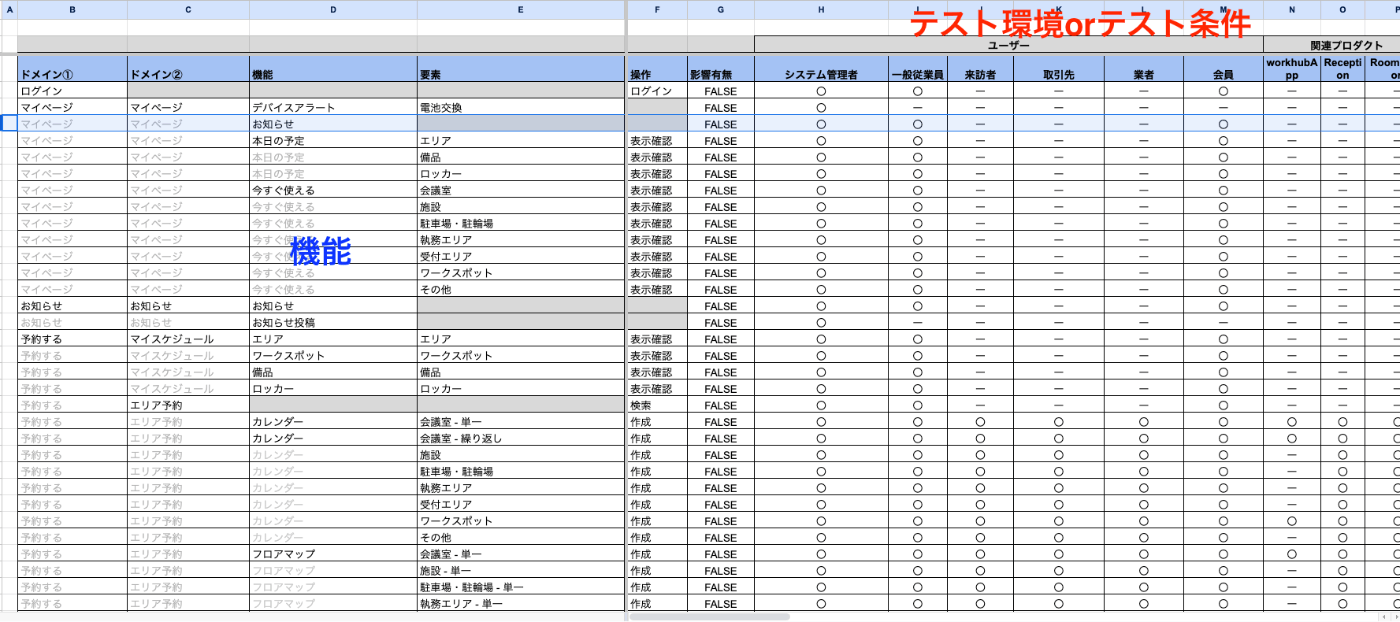Click the ドメイン① header cell
Image resolution: width=1400 pixels, height=622 pixels.
pos(72,68)
